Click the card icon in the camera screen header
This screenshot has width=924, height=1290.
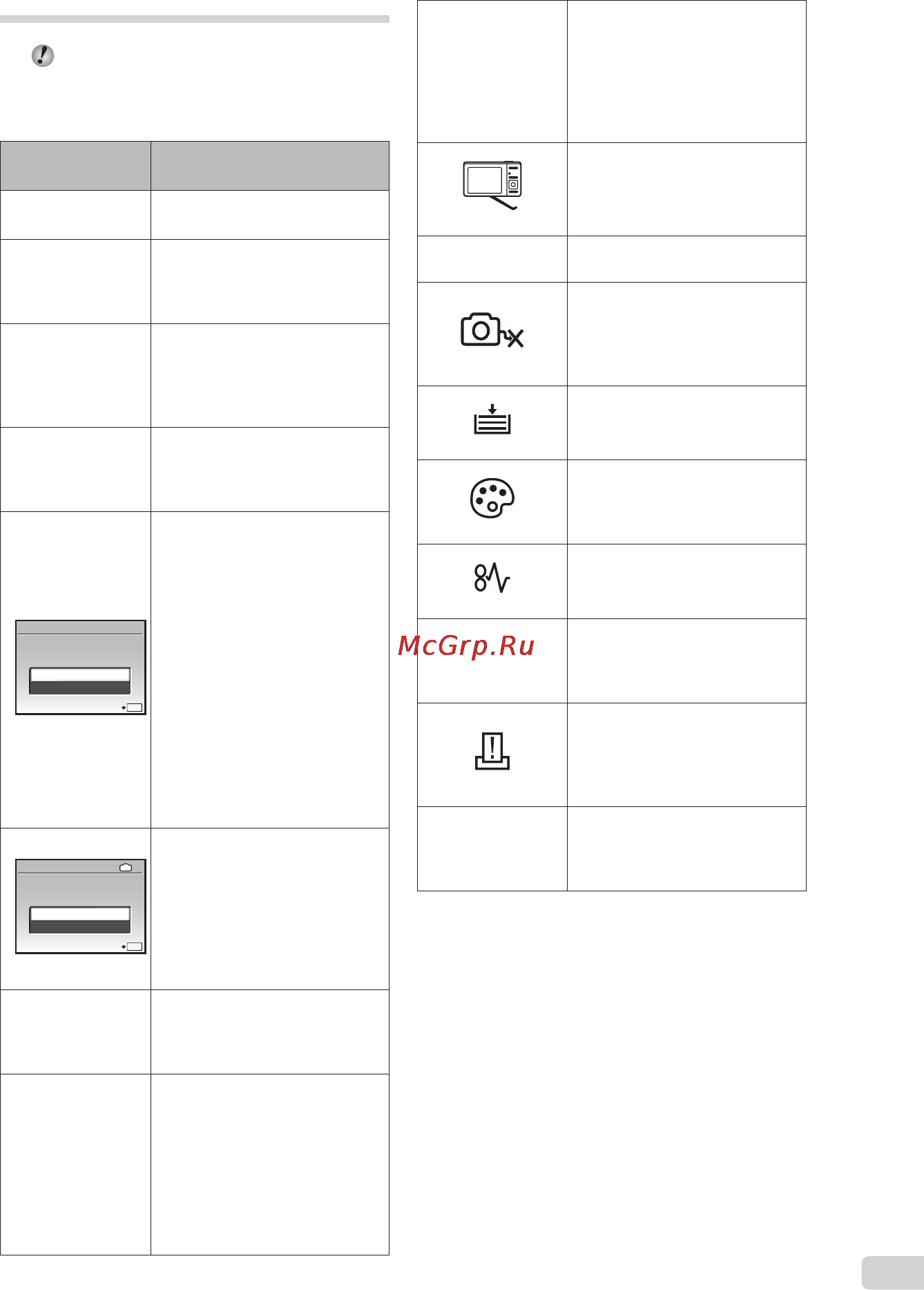[126, 867]
